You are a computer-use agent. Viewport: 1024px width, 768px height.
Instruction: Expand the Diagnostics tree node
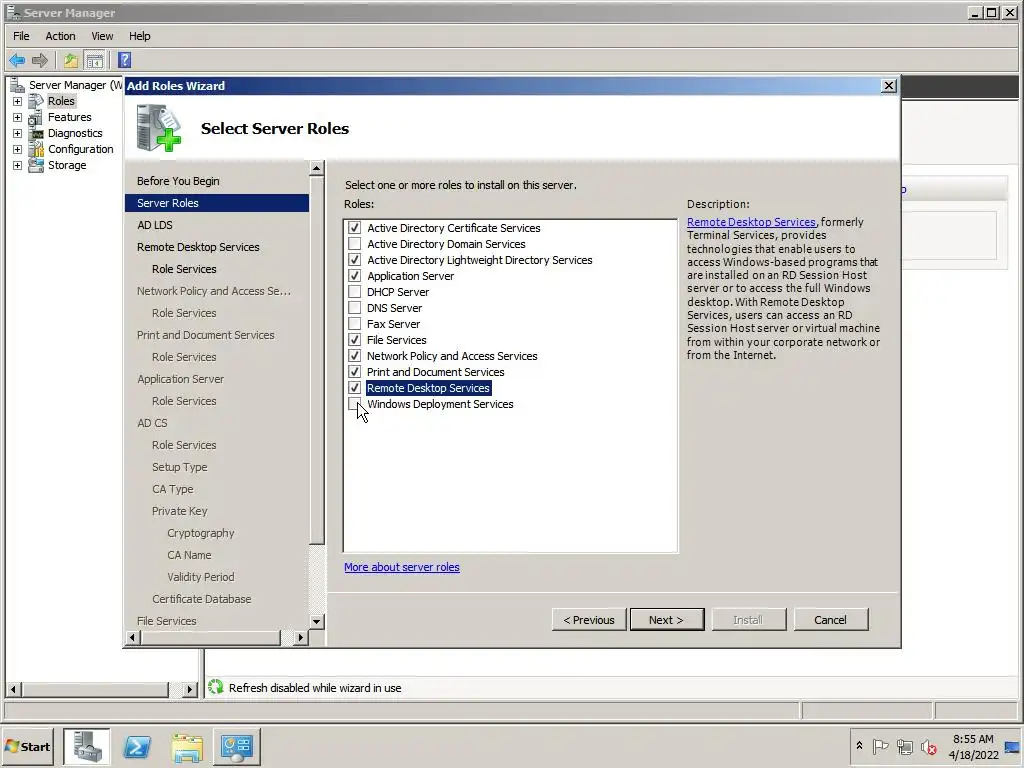[18, 133]
